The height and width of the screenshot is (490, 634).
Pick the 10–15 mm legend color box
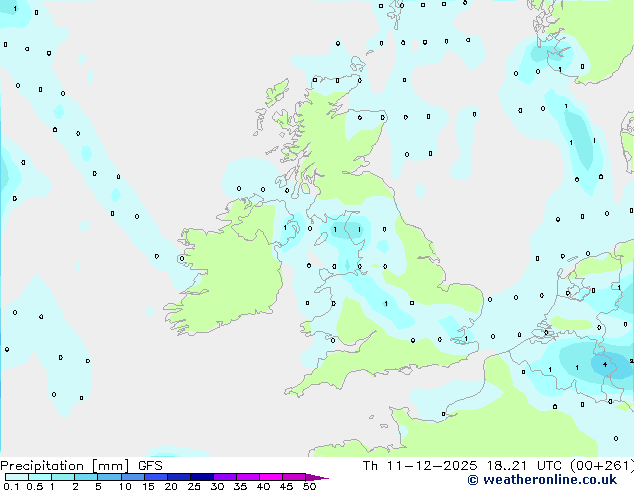click(132, 477)
